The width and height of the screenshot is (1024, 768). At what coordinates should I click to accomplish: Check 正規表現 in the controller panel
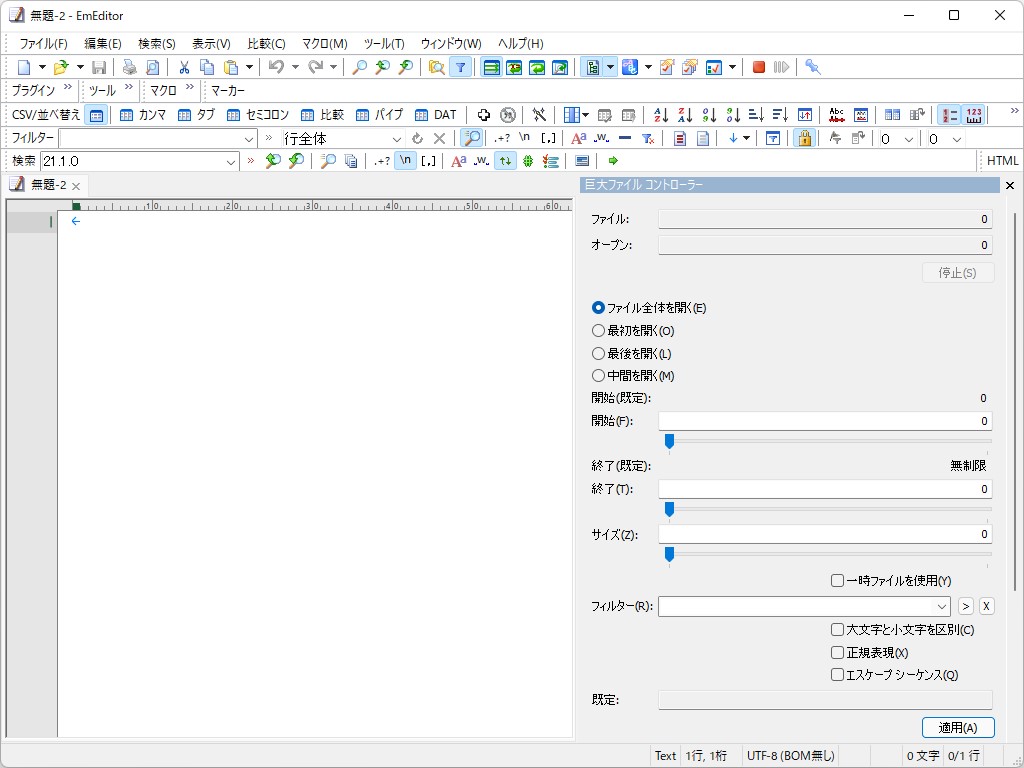coord(837,651)
